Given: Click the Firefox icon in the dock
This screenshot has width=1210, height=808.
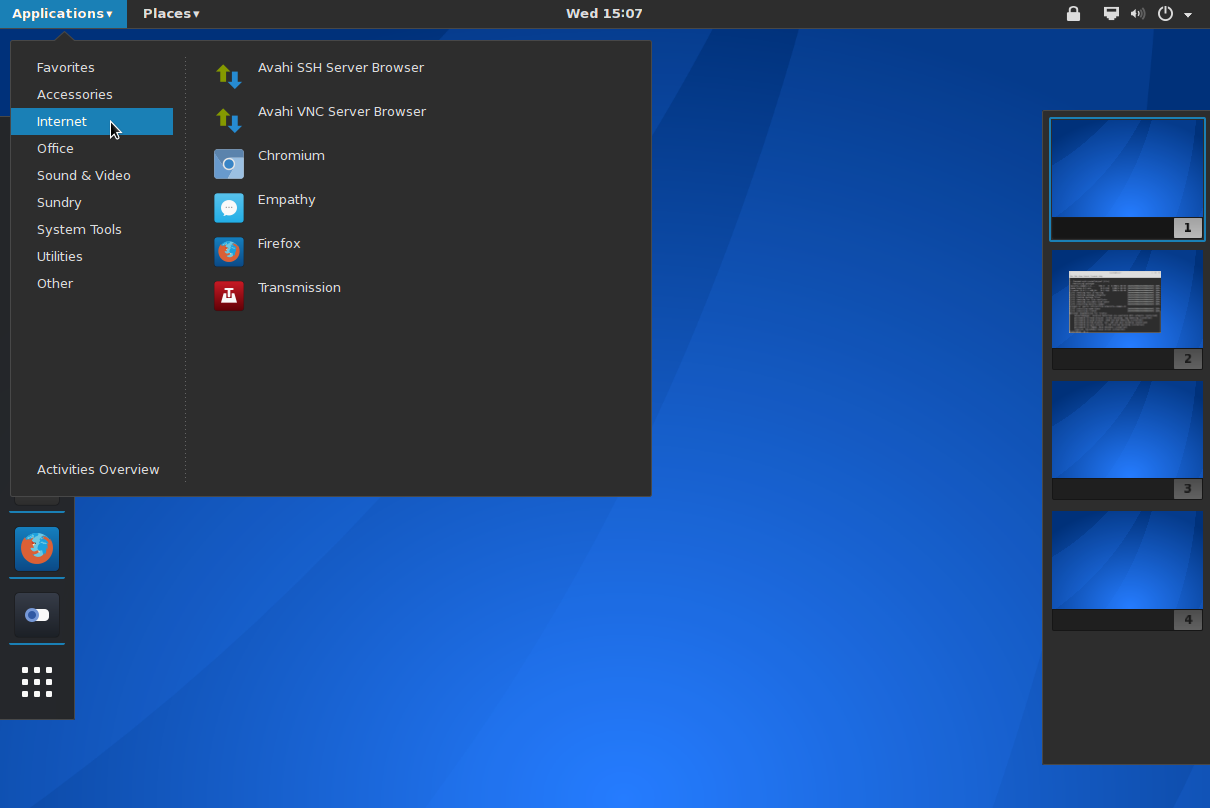Looking at the screenshot, I should tap(36, 549).
